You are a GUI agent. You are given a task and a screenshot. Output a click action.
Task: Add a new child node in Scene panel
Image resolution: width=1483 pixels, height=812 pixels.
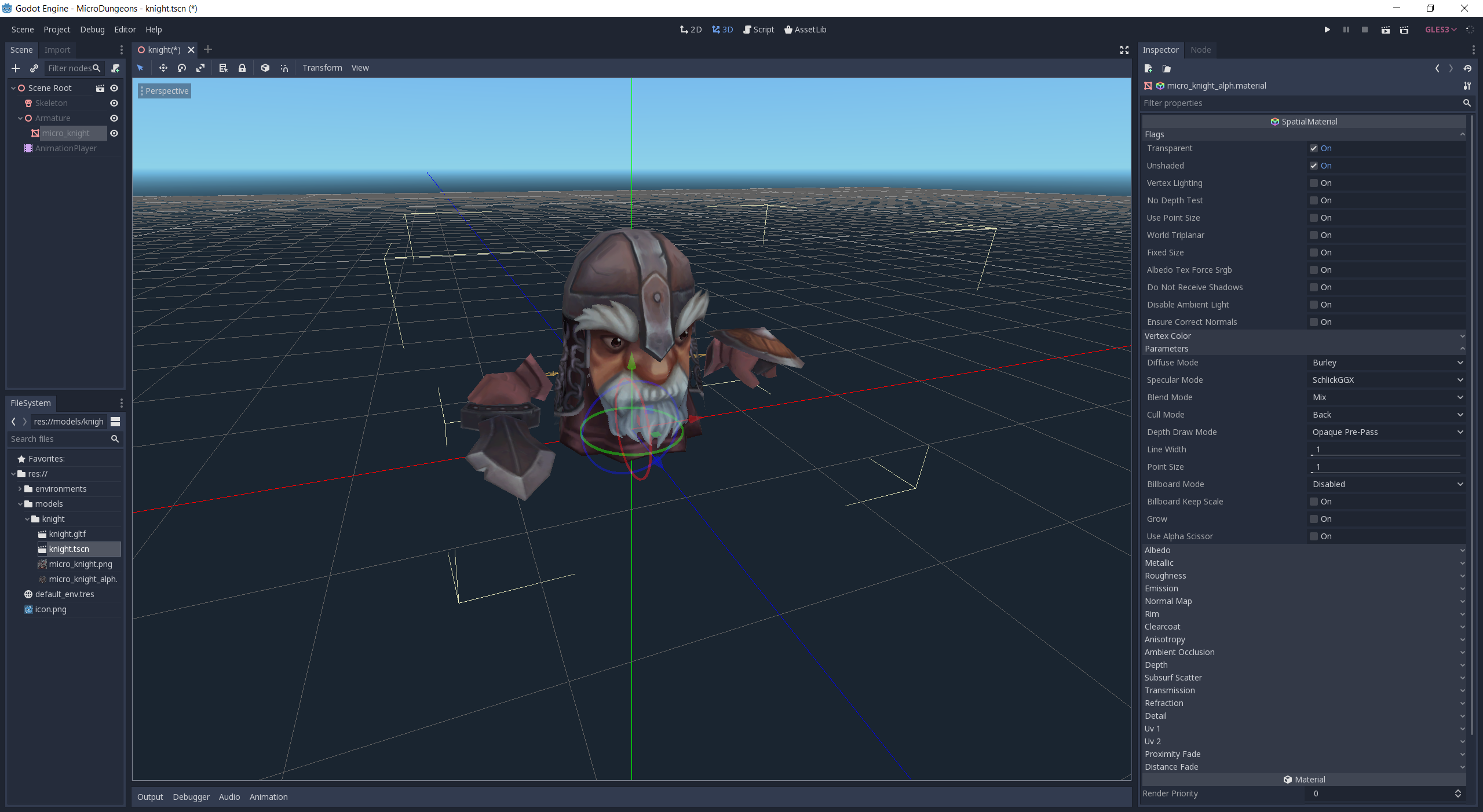(16, 68)
